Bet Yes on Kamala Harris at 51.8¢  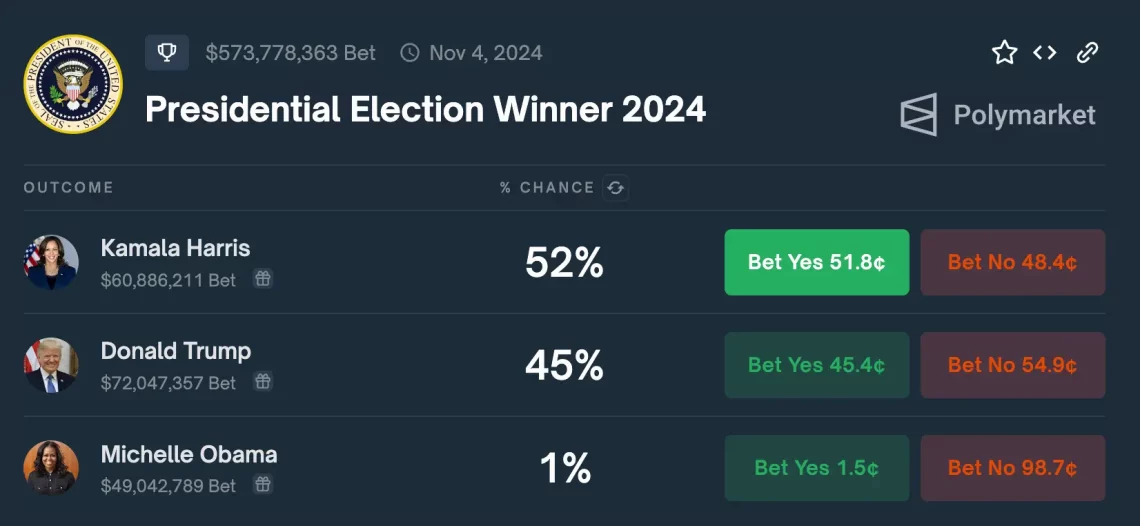click(x=816, y=262)
